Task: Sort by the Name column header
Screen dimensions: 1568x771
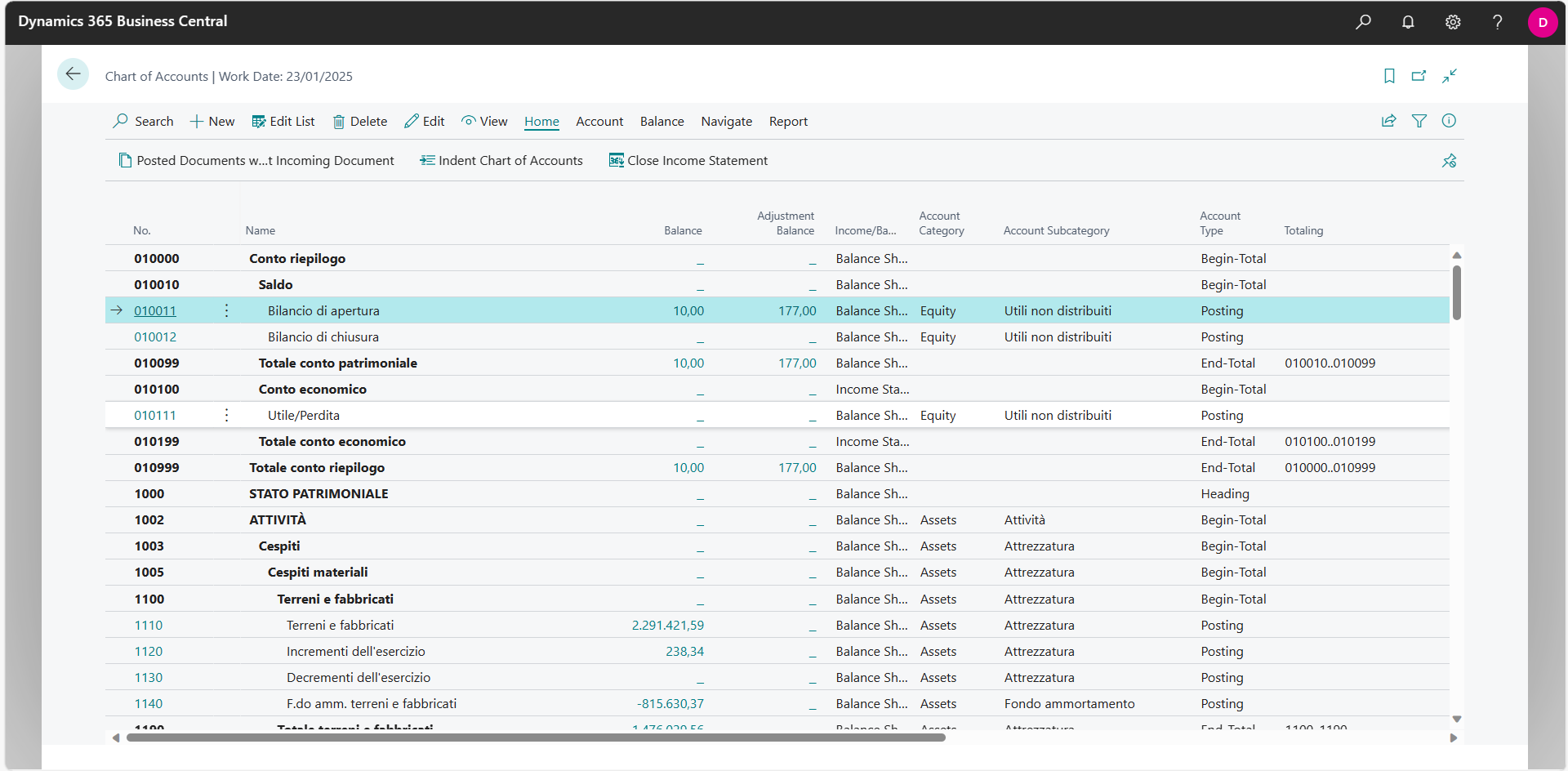Action: 261,230
